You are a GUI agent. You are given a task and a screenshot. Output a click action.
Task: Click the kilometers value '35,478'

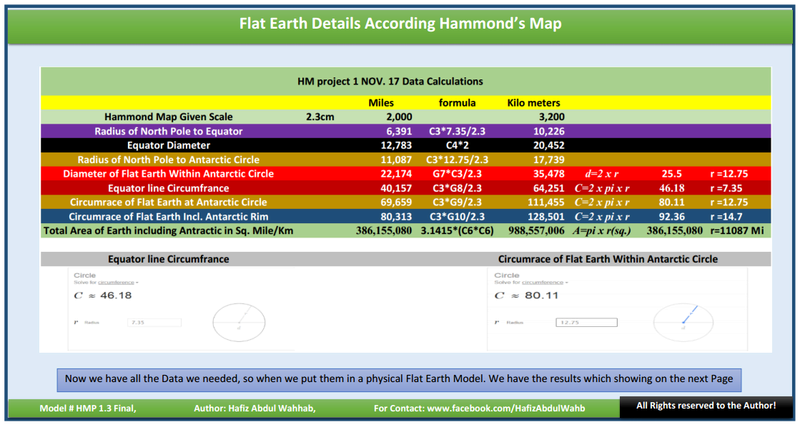tap(549, 173)
